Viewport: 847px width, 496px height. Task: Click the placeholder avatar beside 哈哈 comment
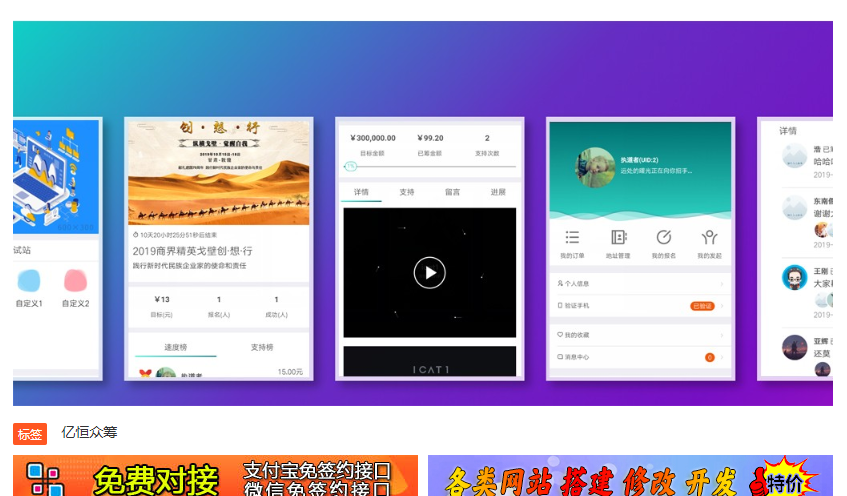point(795,156)
